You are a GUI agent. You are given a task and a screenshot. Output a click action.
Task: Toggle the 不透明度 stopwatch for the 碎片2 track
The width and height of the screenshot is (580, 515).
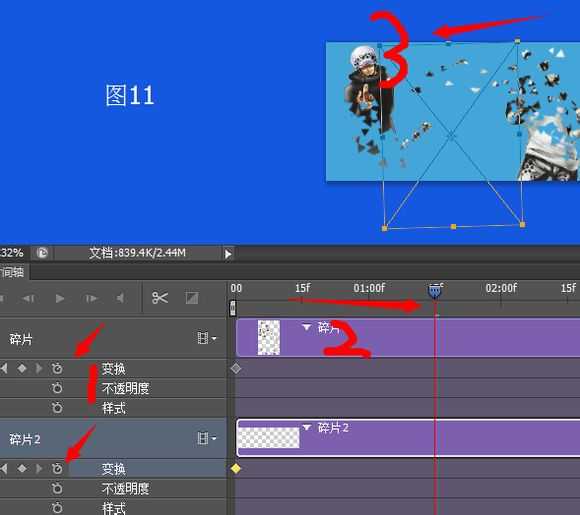coord(57,489)
